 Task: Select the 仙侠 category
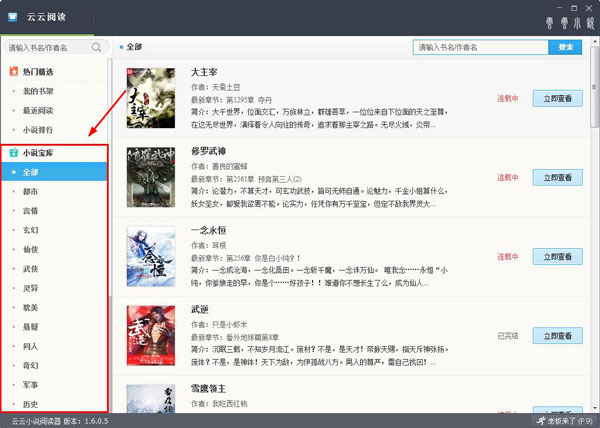(x=31, y=249)
